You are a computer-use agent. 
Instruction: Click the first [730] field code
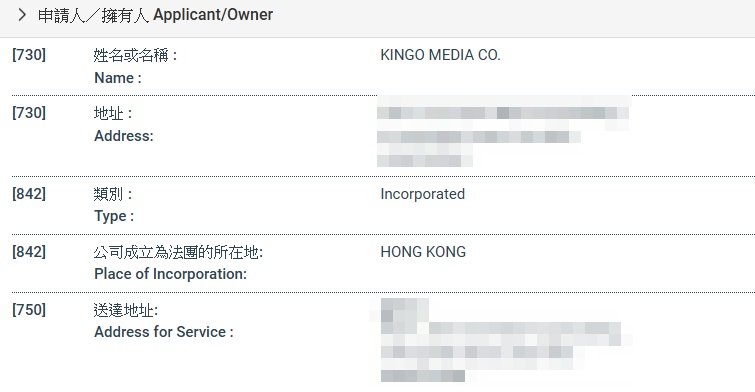pos(29,55)
